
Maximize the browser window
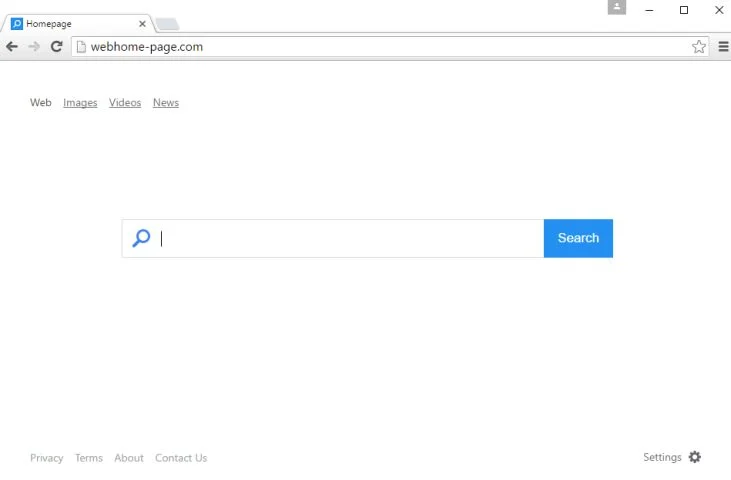(683, 10)
